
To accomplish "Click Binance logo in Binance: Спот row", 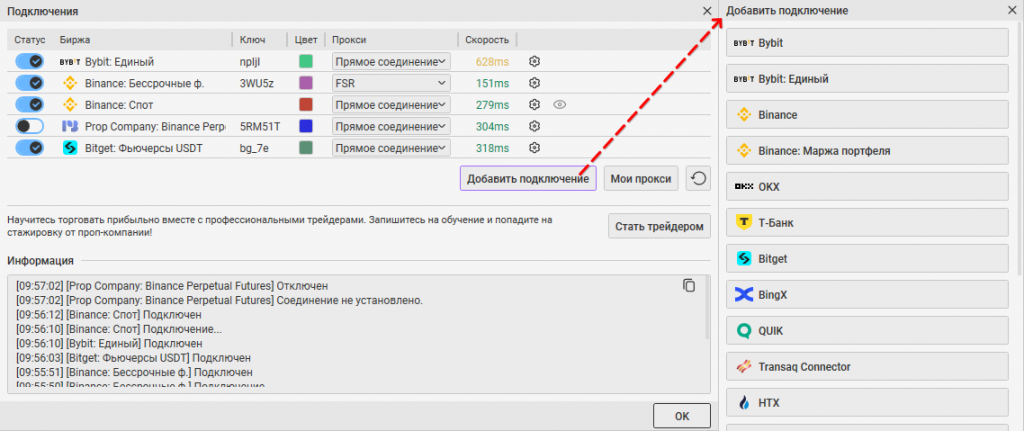I will coord(69,104).
